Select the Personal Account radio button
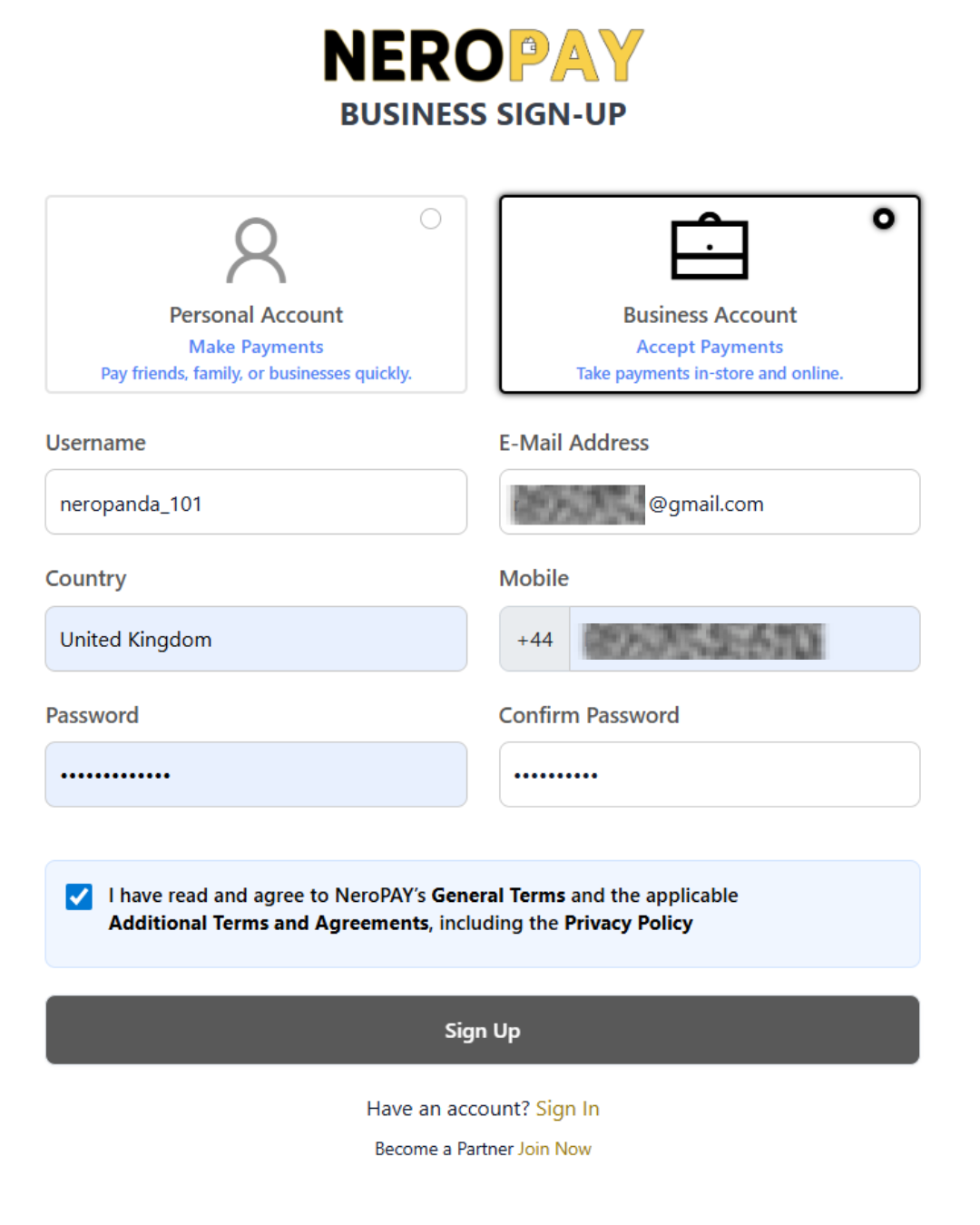The width and height of the screenshot is (980, 1225). click(430, 218)
